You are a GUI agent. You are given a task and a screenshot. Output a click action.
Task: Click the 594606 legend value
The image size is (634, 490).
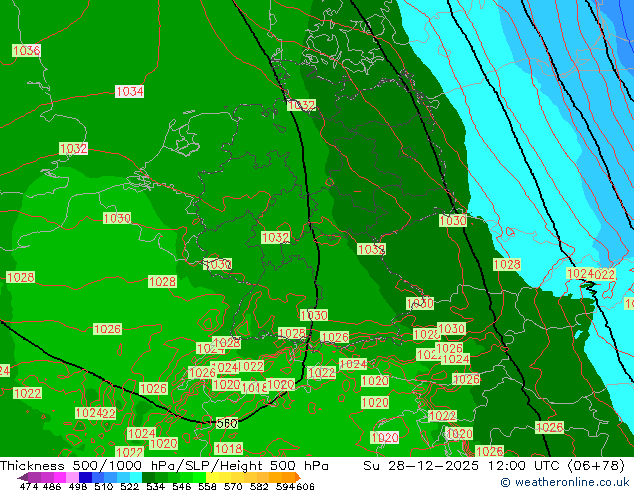point(295,486)
